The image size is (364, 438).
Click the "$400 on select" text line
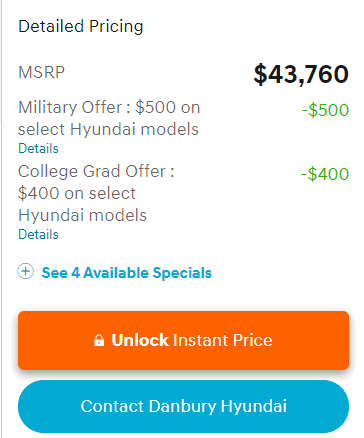tap(77, 193)
